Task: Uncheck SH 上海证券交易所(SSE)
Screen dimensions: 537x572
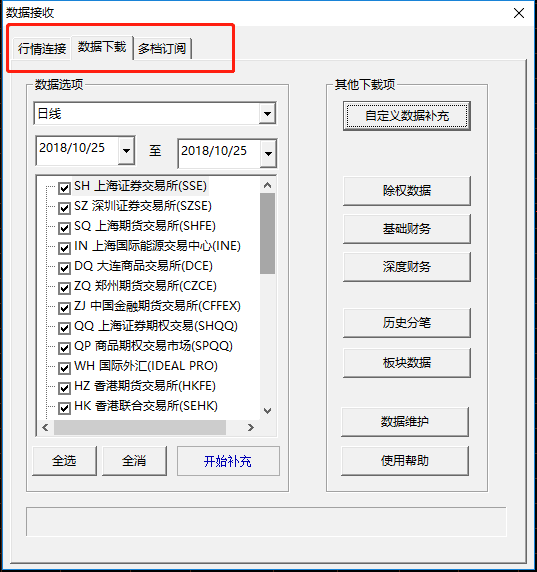Action: pyautogui.click(x=64, y=188)
